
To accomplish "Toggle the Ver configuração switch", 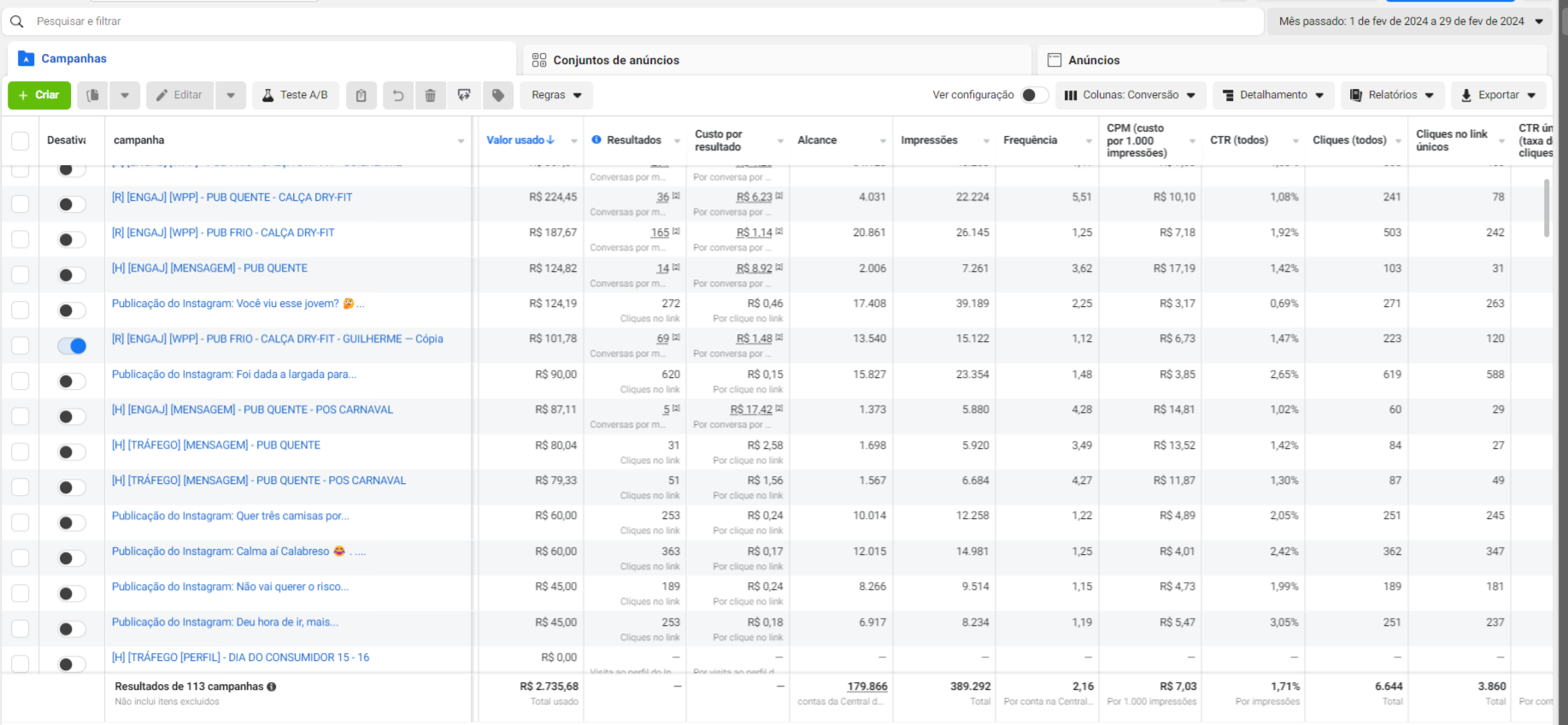I will pos(1034,95).
